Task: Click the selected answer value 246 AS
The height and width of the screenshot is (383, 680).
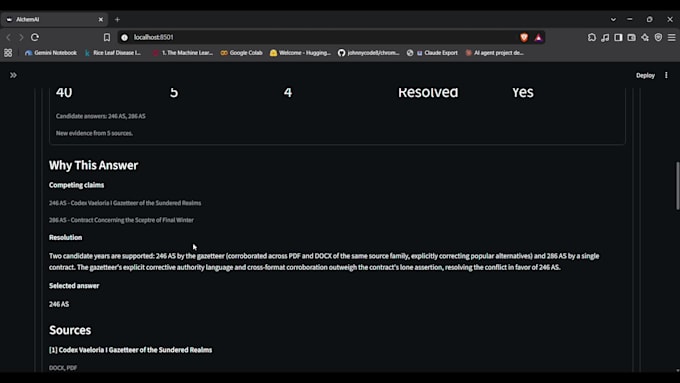Action: pos(59,304)
